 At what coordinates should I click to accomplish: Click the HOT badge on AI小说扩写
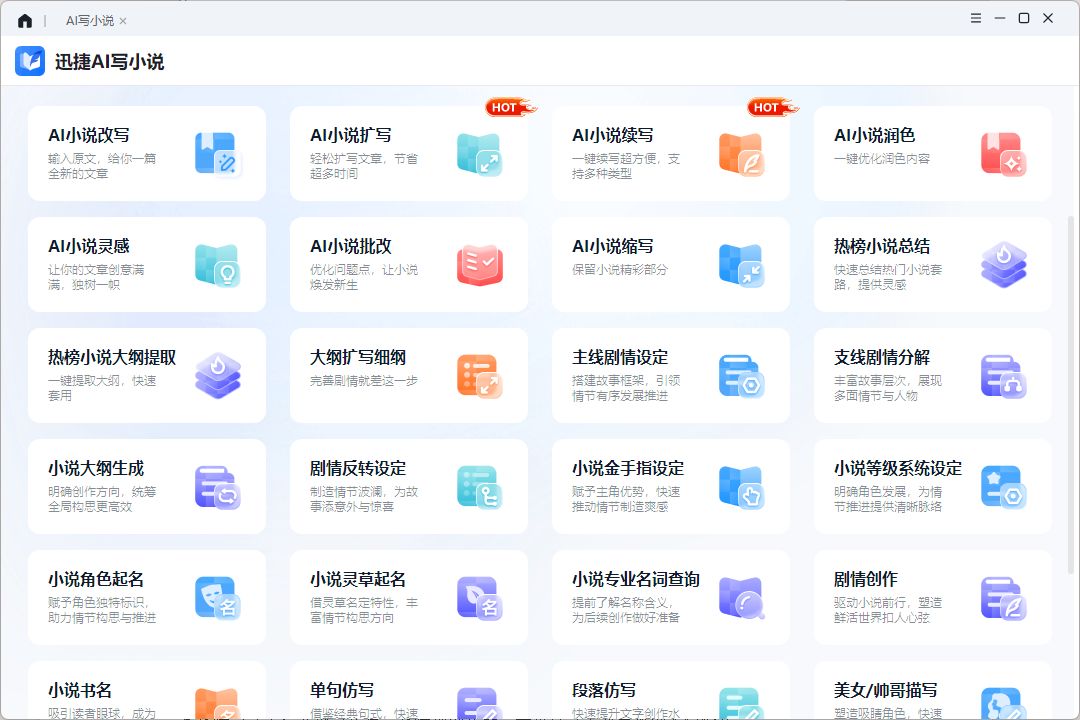pos(510,107)
